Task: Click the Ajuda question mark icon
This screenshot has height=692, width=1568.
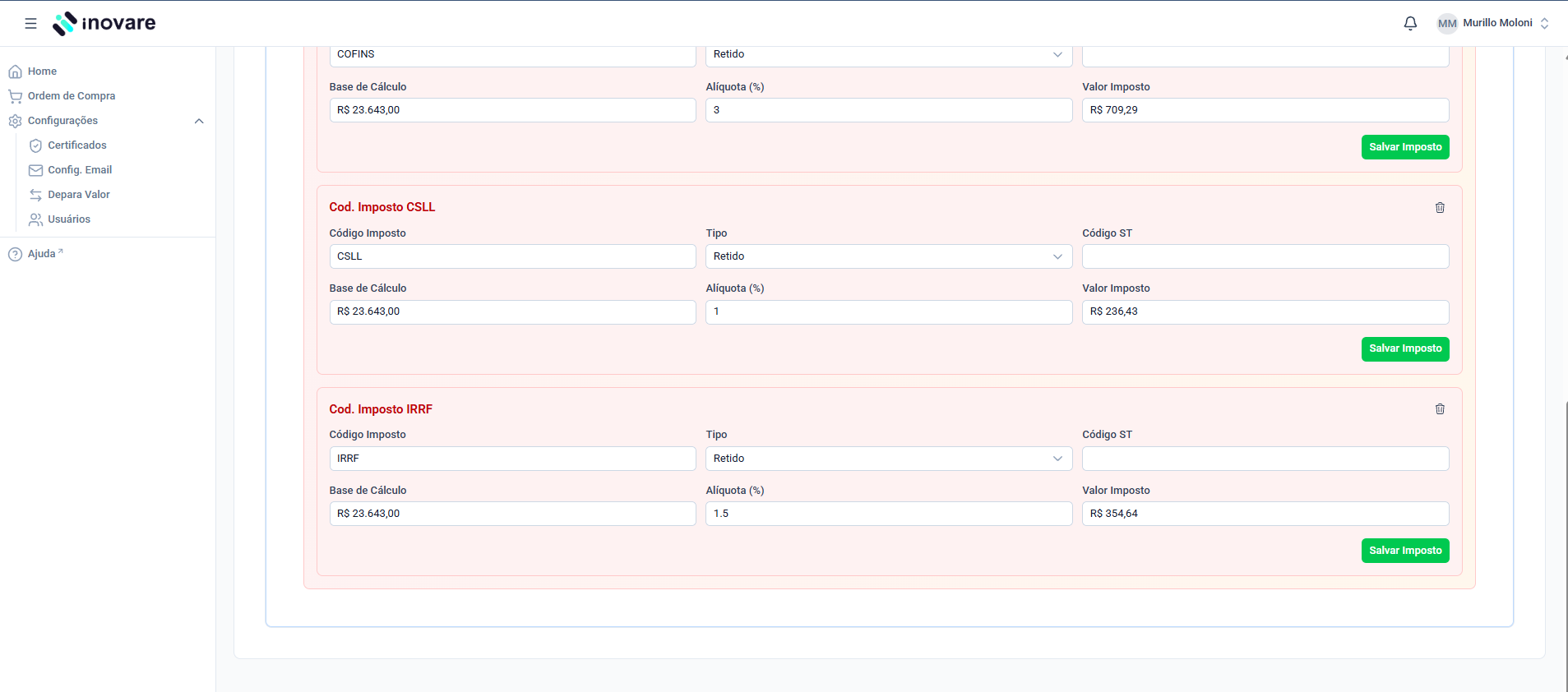Action: pos(15,254)
